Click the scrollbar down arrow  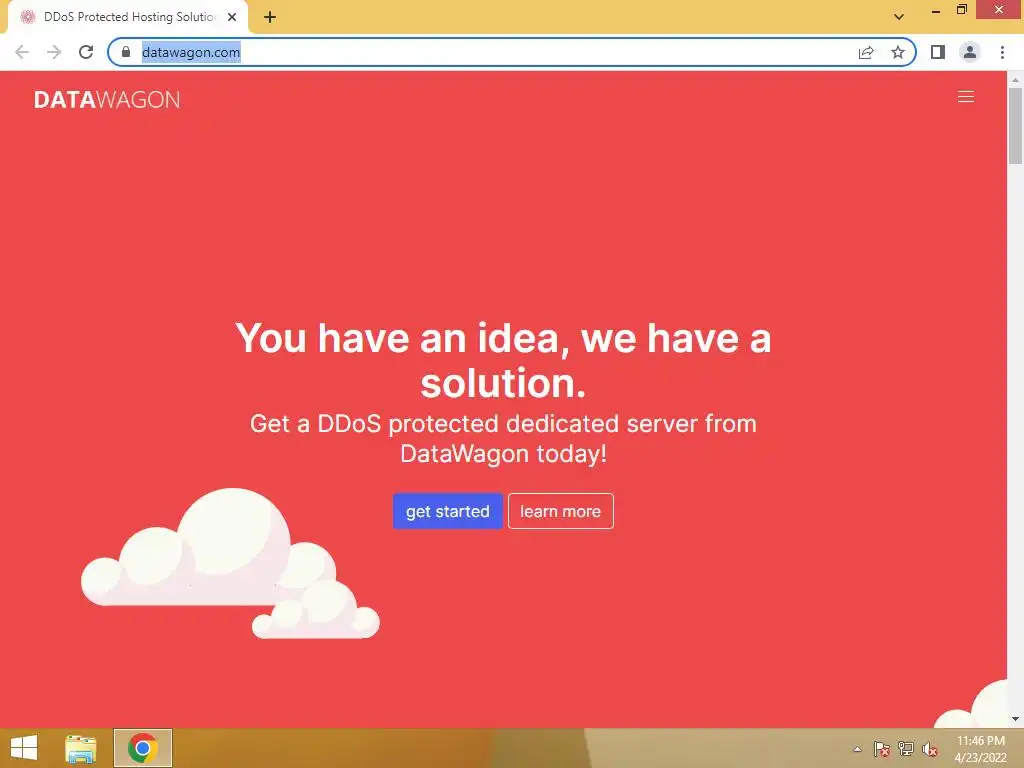pos(1015,719)
